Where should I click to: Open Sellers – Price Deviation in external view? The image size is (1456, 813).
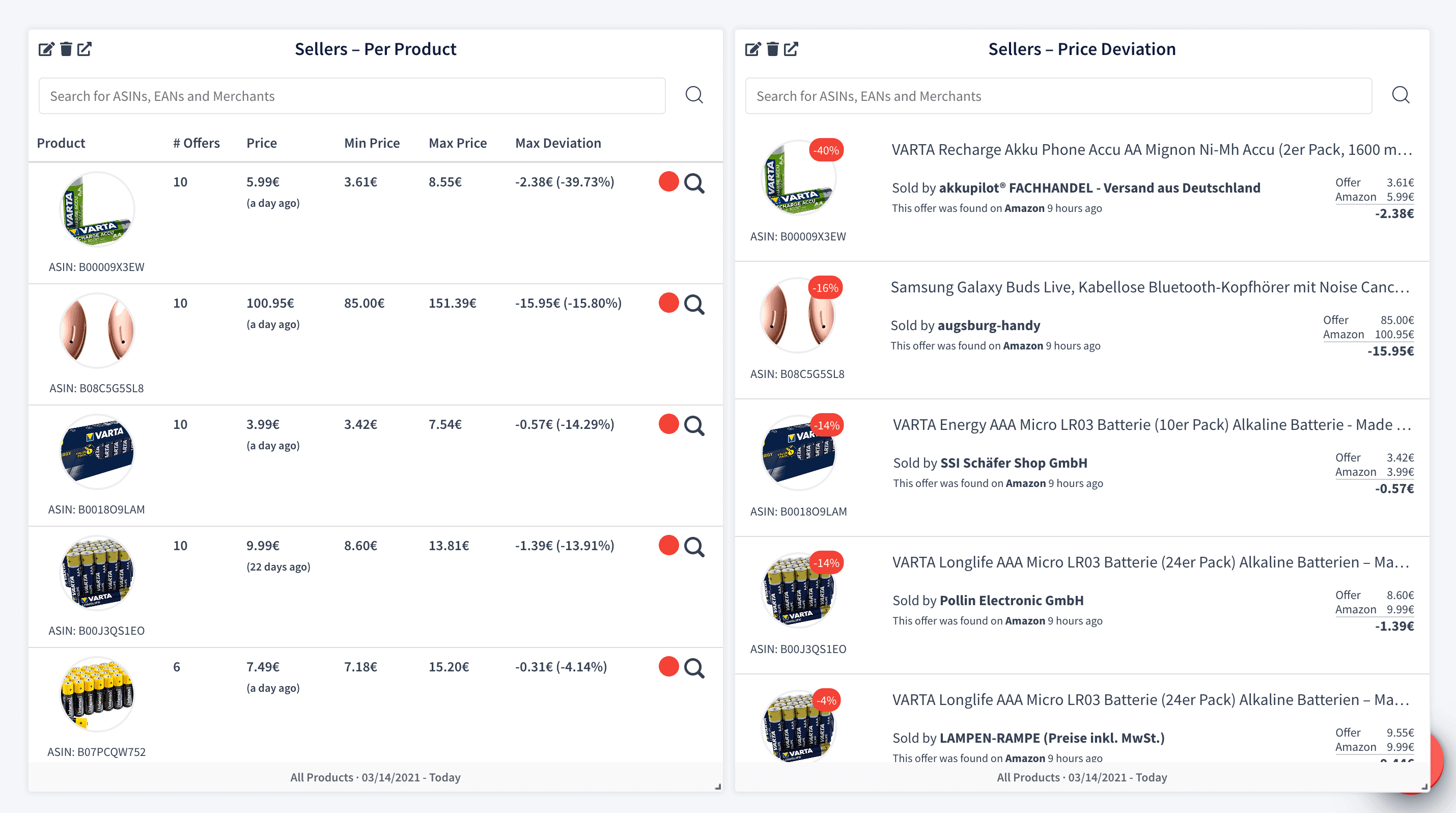coord(791,49)
